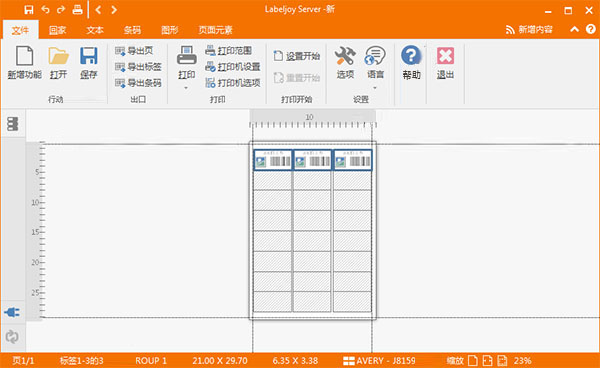Export page with 导出页

[134, 50]
